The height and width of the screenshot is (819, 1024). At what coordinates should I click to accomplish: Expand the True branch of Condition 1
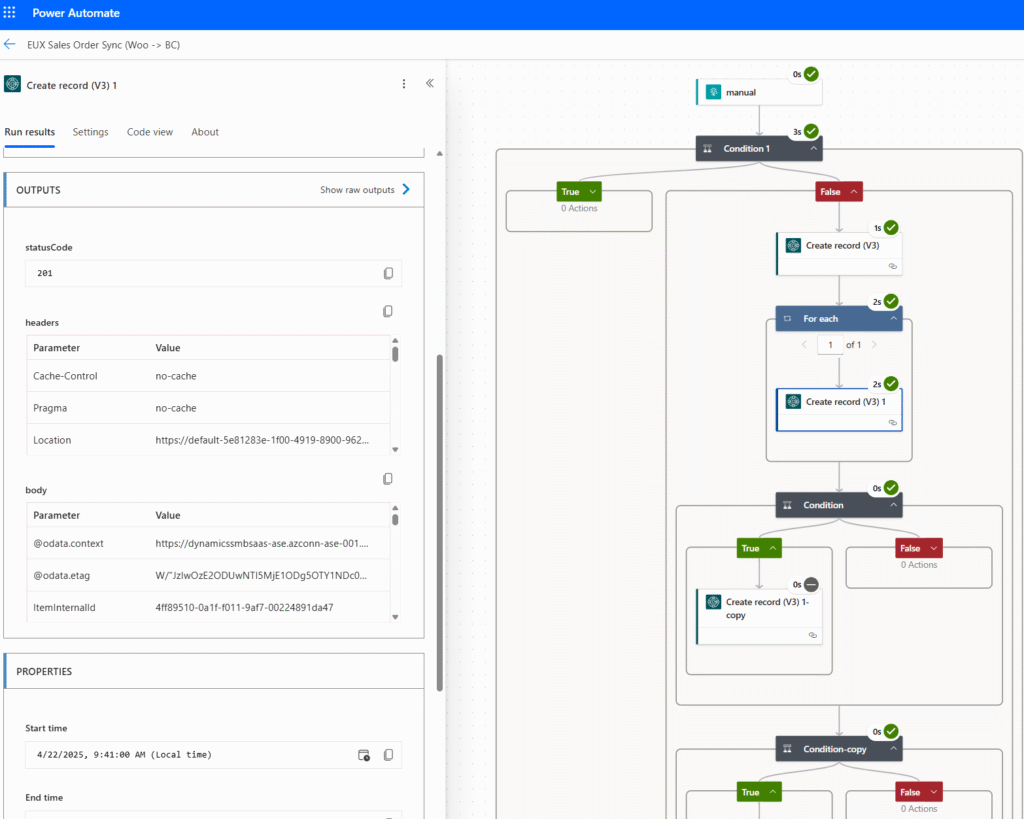[593, 191]
